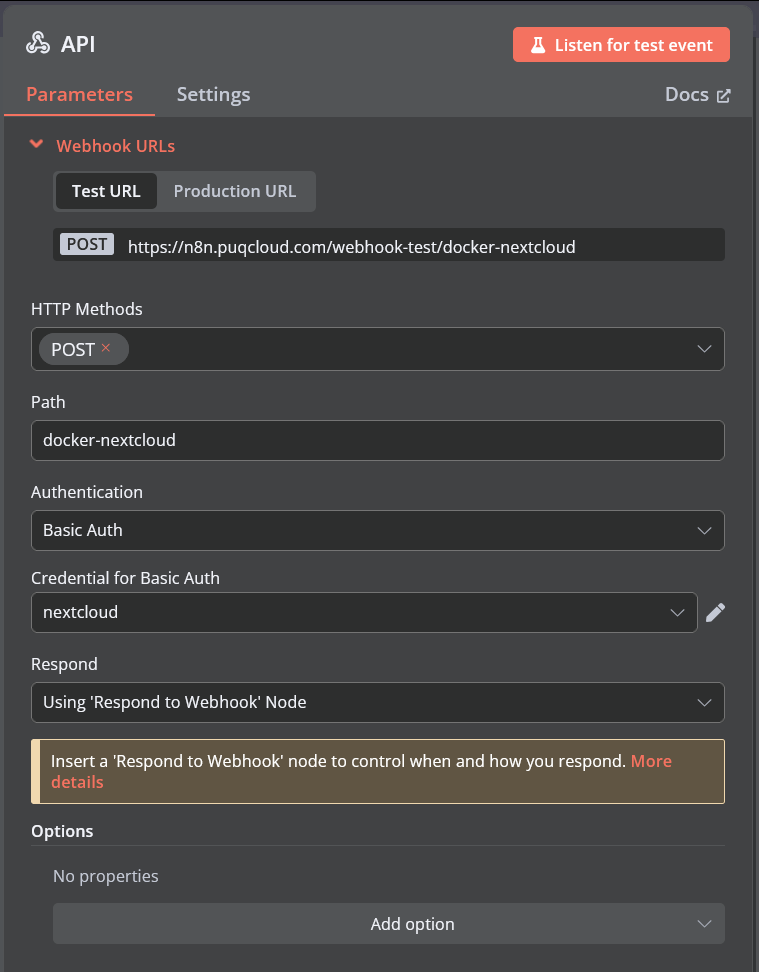
Task: Switch to the Settings tab
Action: click(x=213, y=94)
